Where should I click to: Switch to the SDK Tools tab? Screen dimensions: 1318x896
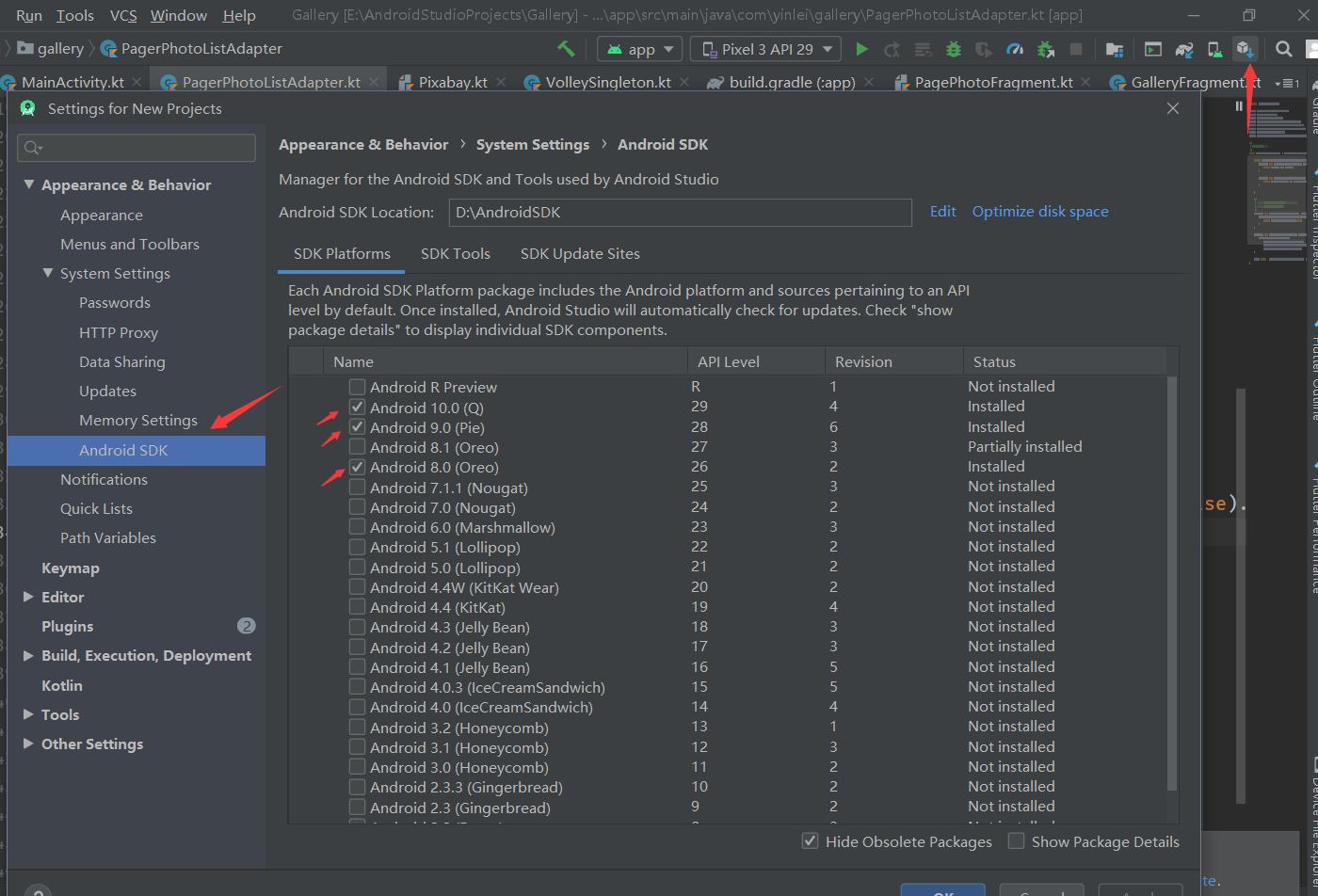(456, 253)
